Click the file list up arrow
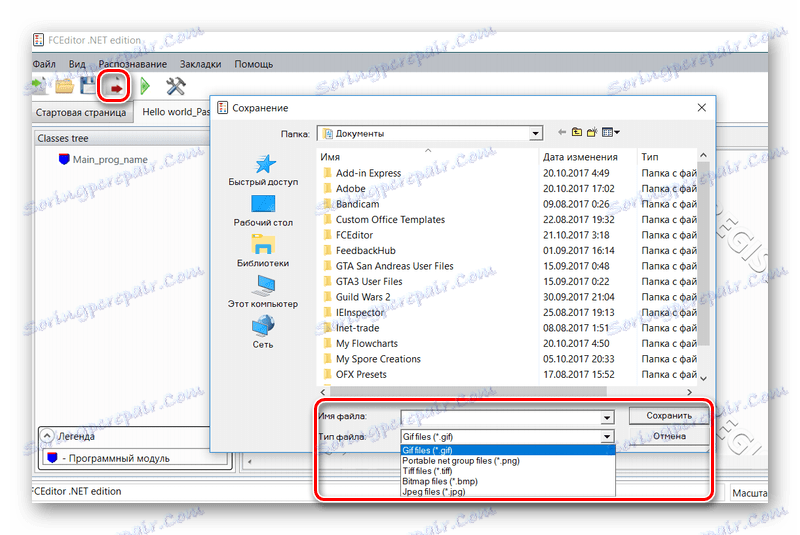 704,155
